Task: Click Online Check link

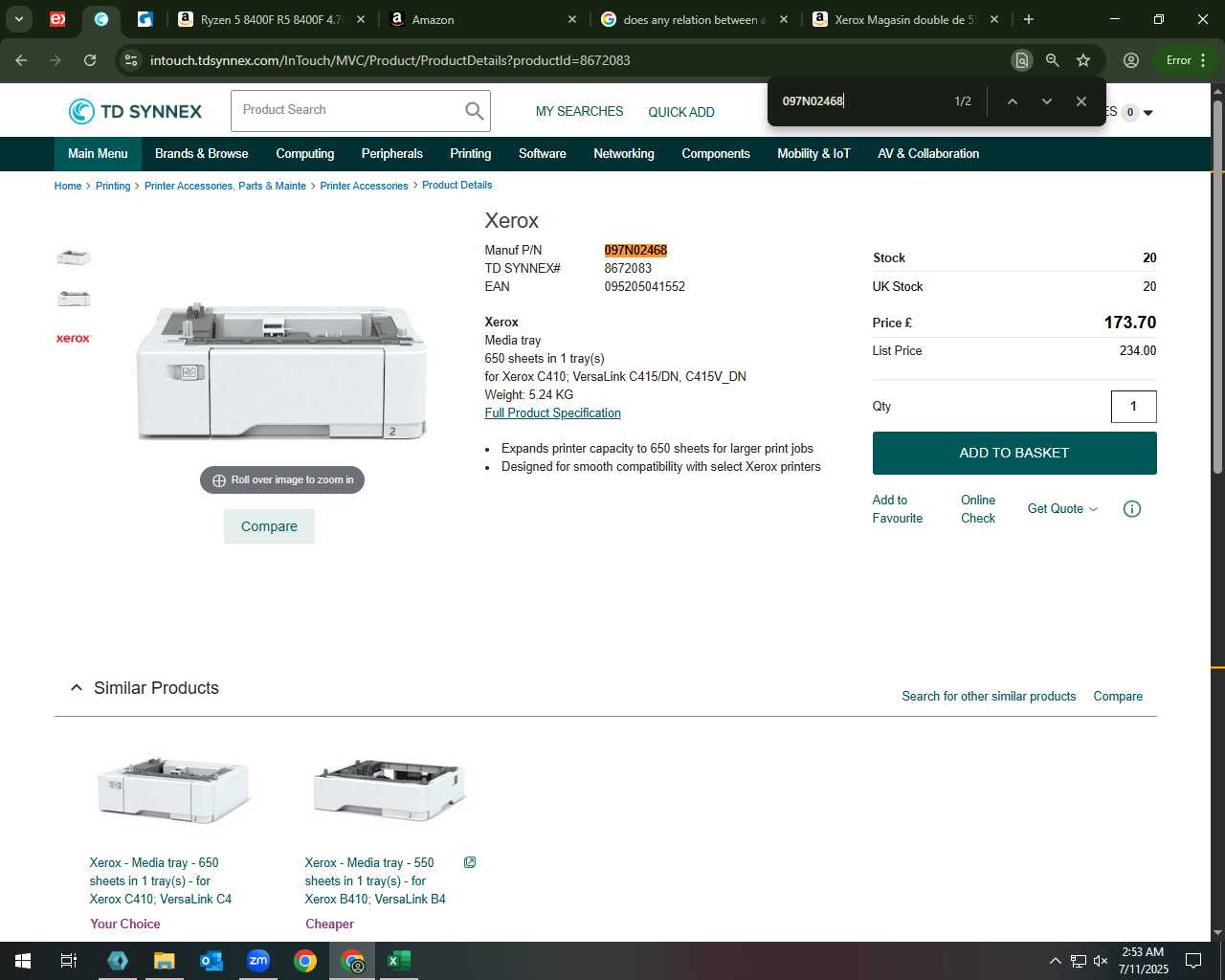Action: point(978,509)
